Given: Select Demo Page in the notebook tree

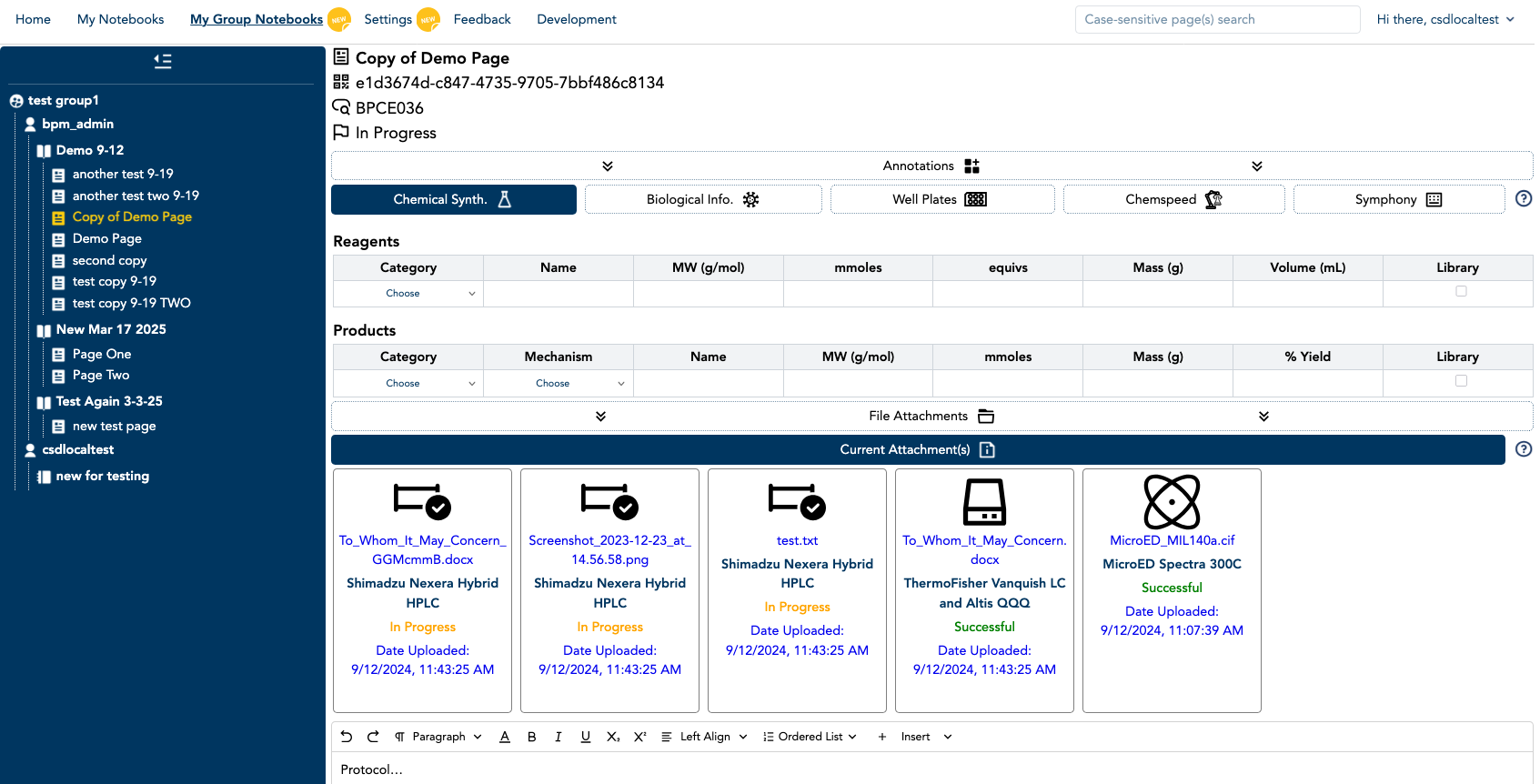Looking at the screenshot, I should [x=107, y=238].
